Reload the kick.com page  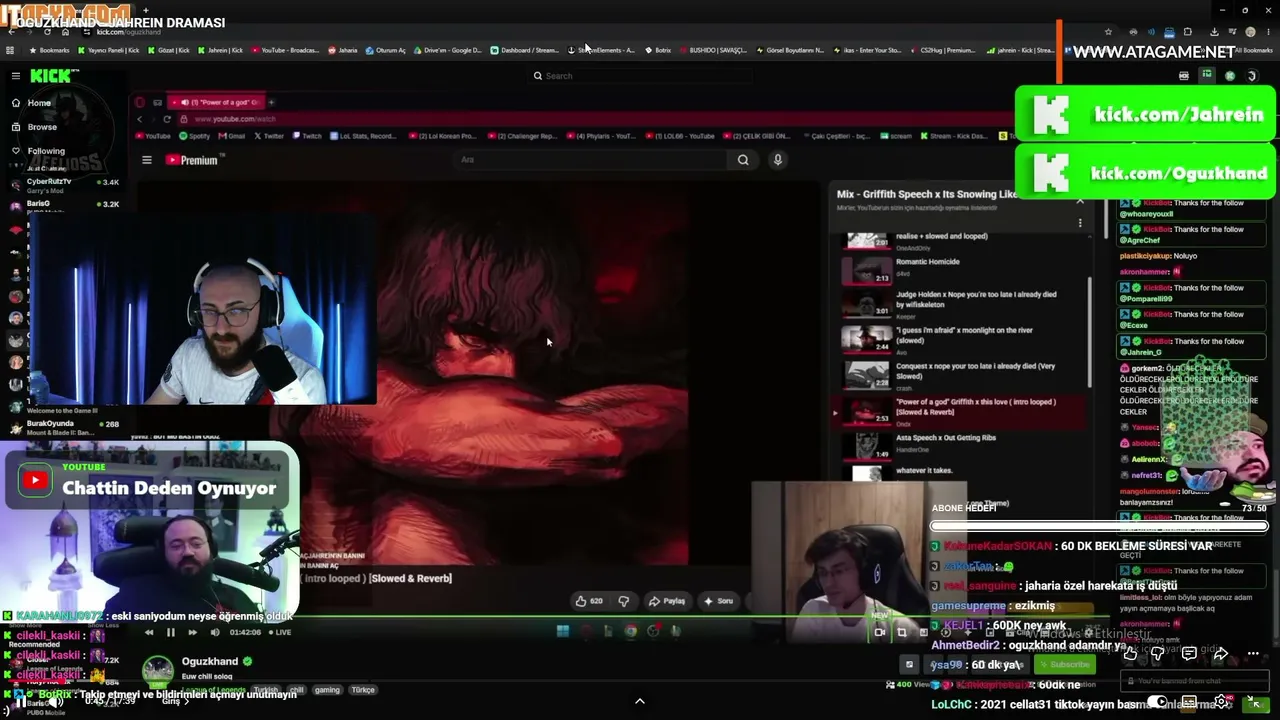pos(46,32)
